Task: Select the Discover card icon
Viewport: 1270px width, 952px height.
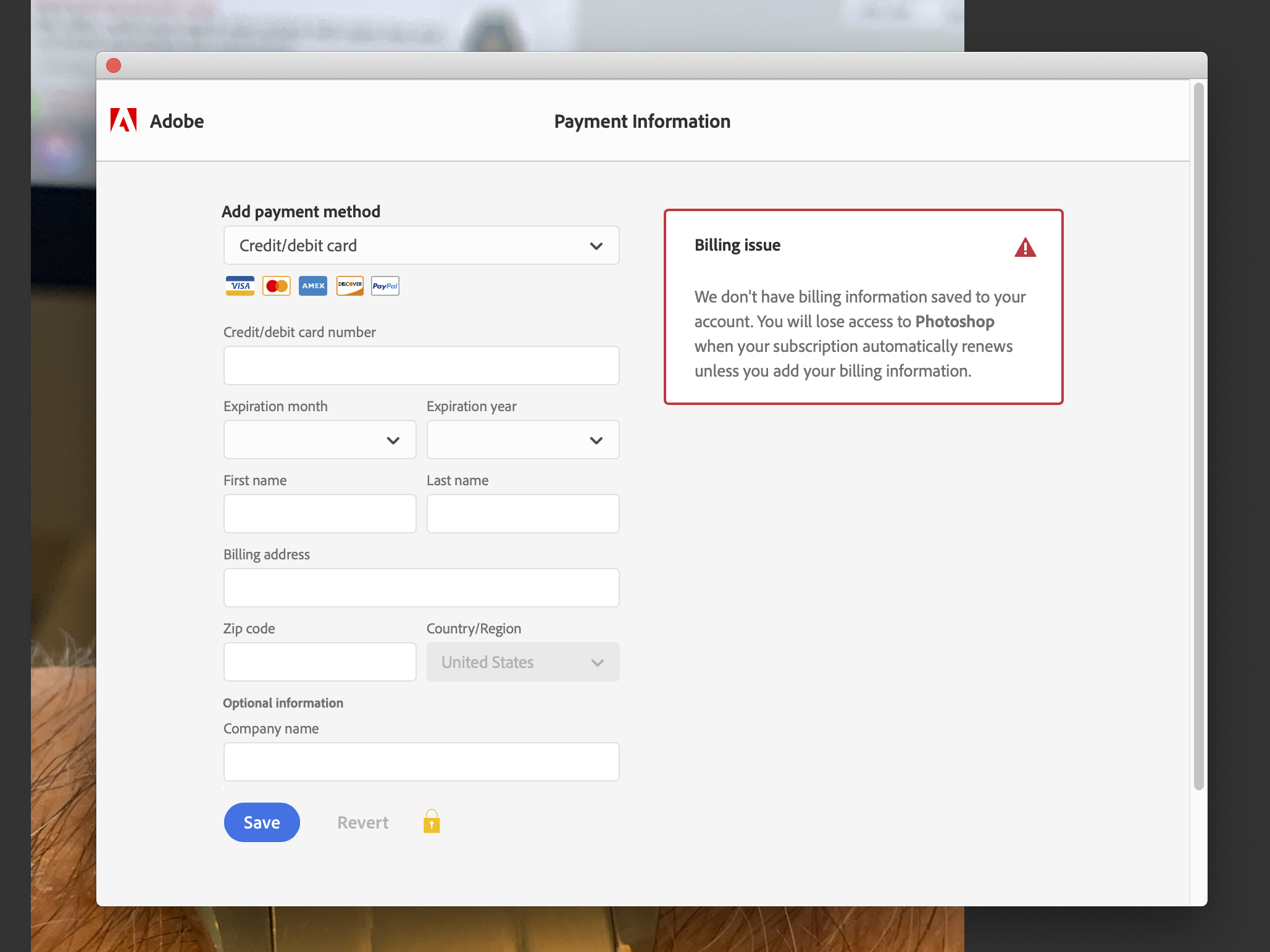Action: (349, 285)
